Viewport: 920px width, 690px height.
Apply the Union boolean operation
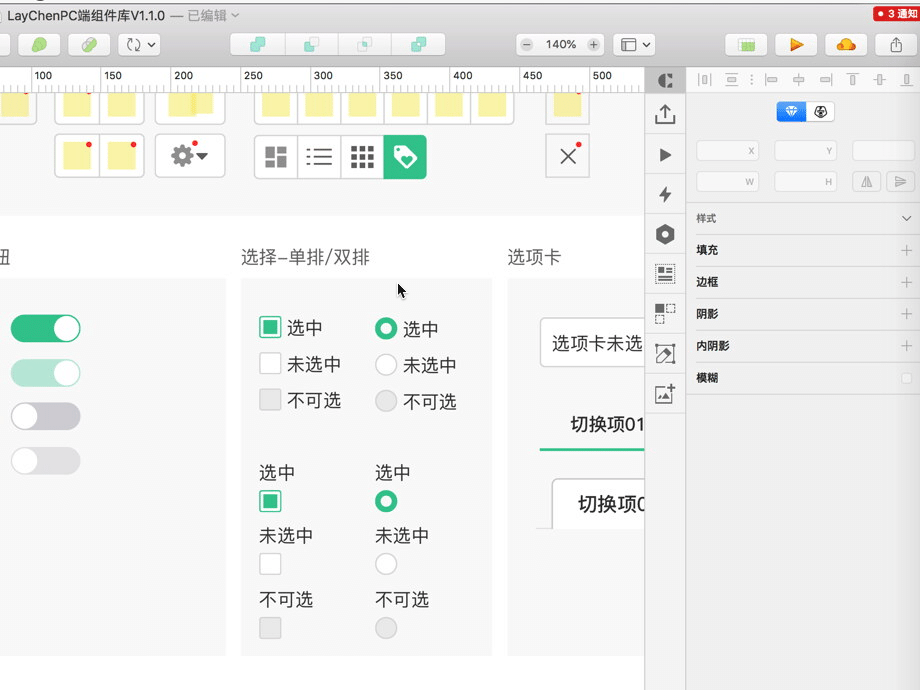[x=258, y=45]
